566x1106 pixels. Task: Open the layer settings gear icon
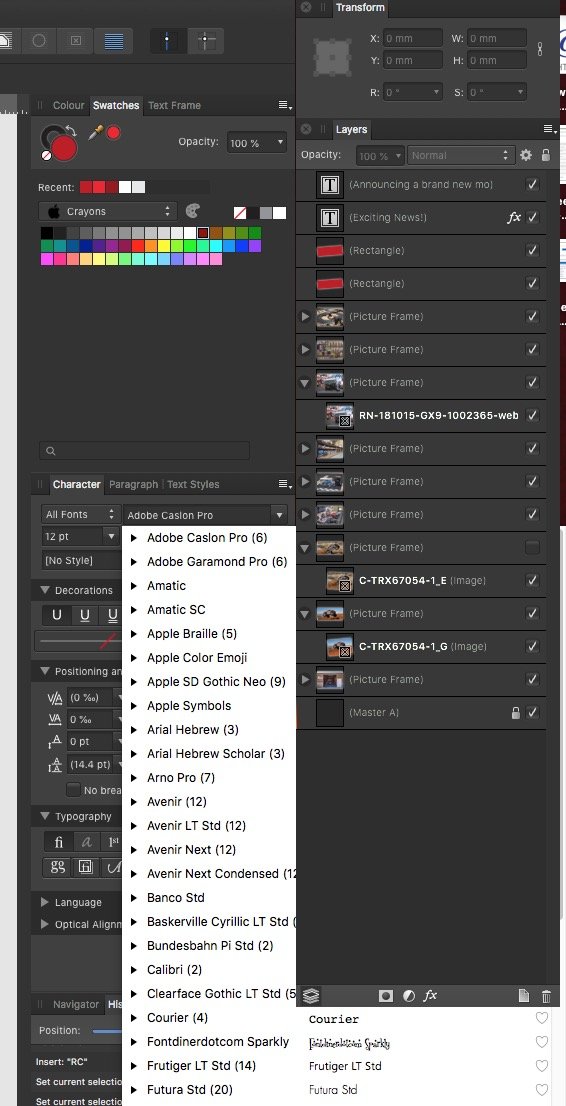526,155
